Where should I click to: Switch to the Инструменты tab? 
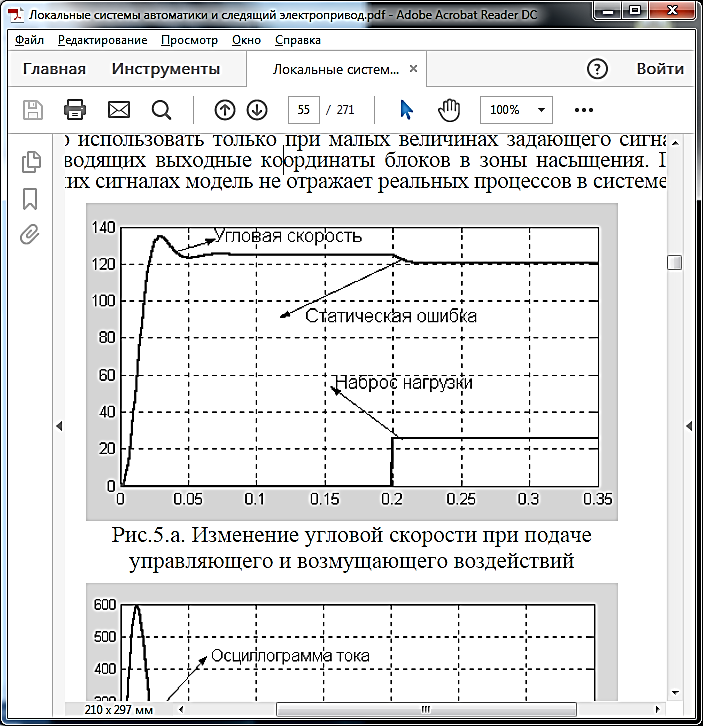pyautogui.click(x=166, y=69)
